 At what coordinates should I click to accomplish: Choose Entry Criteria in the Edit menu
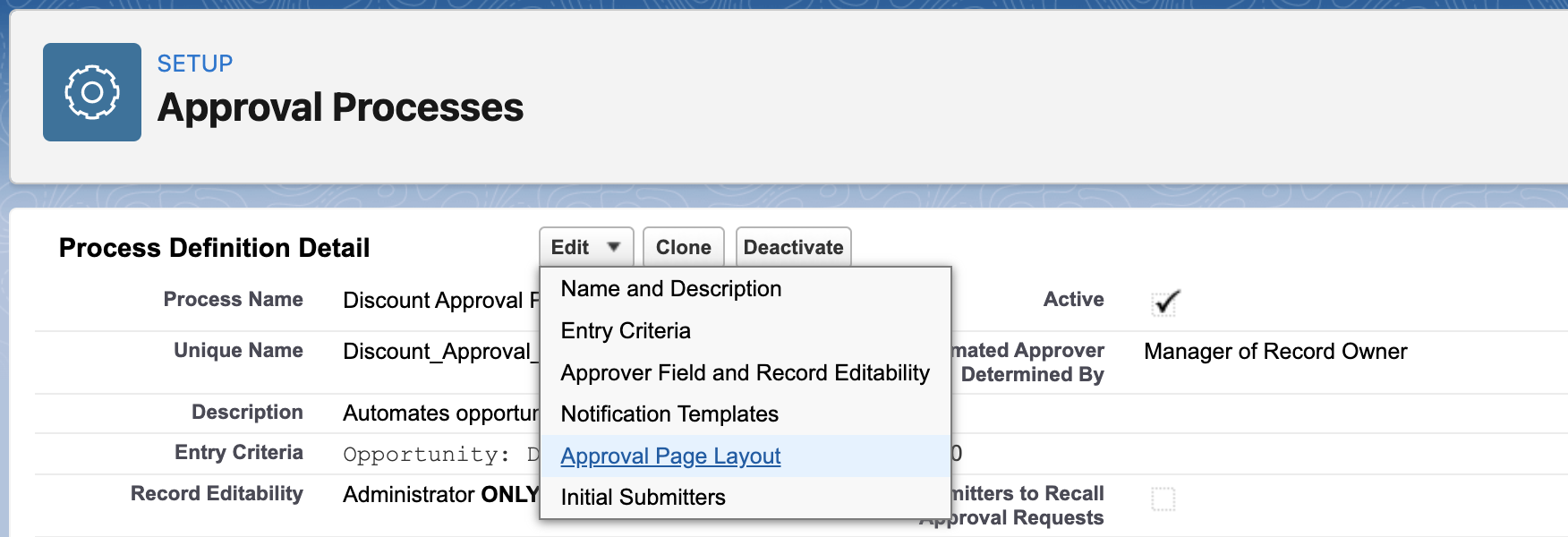[x=624, y=330]
